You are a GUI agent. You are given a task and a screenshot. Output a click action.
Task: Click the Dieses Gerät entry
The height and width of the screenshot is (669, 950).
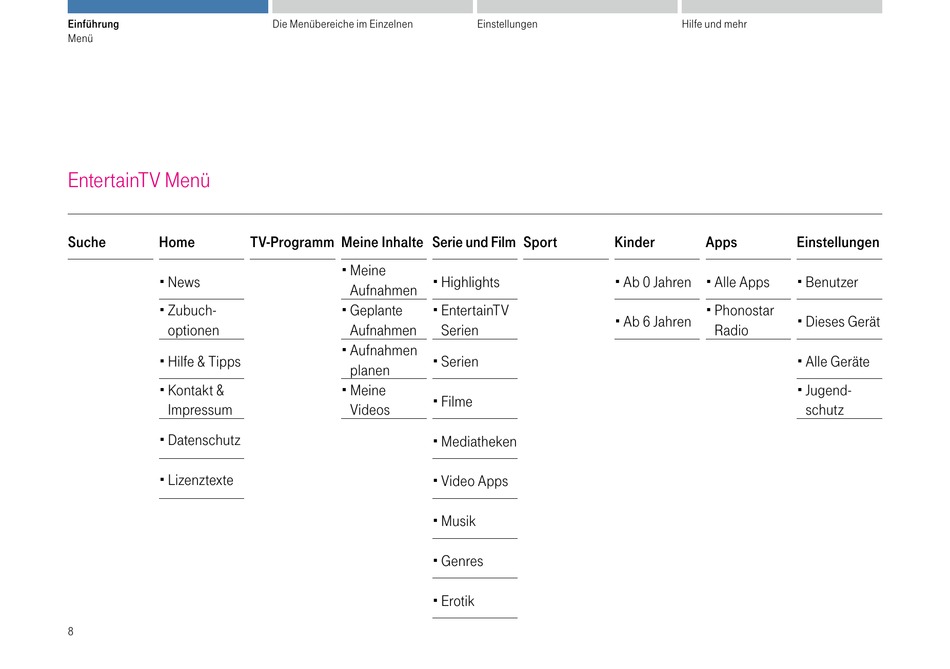(842, 322)
